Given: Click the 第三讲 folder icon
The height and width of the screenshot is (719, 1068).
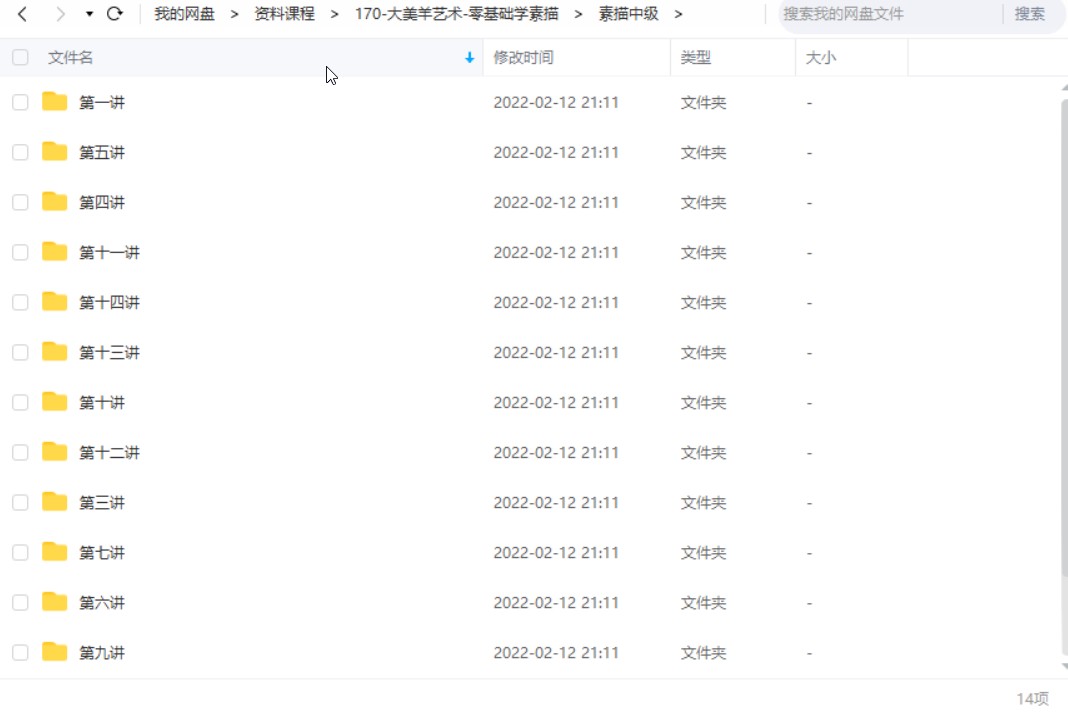Looking at the screenshot, I should click(x=54, y=502).
